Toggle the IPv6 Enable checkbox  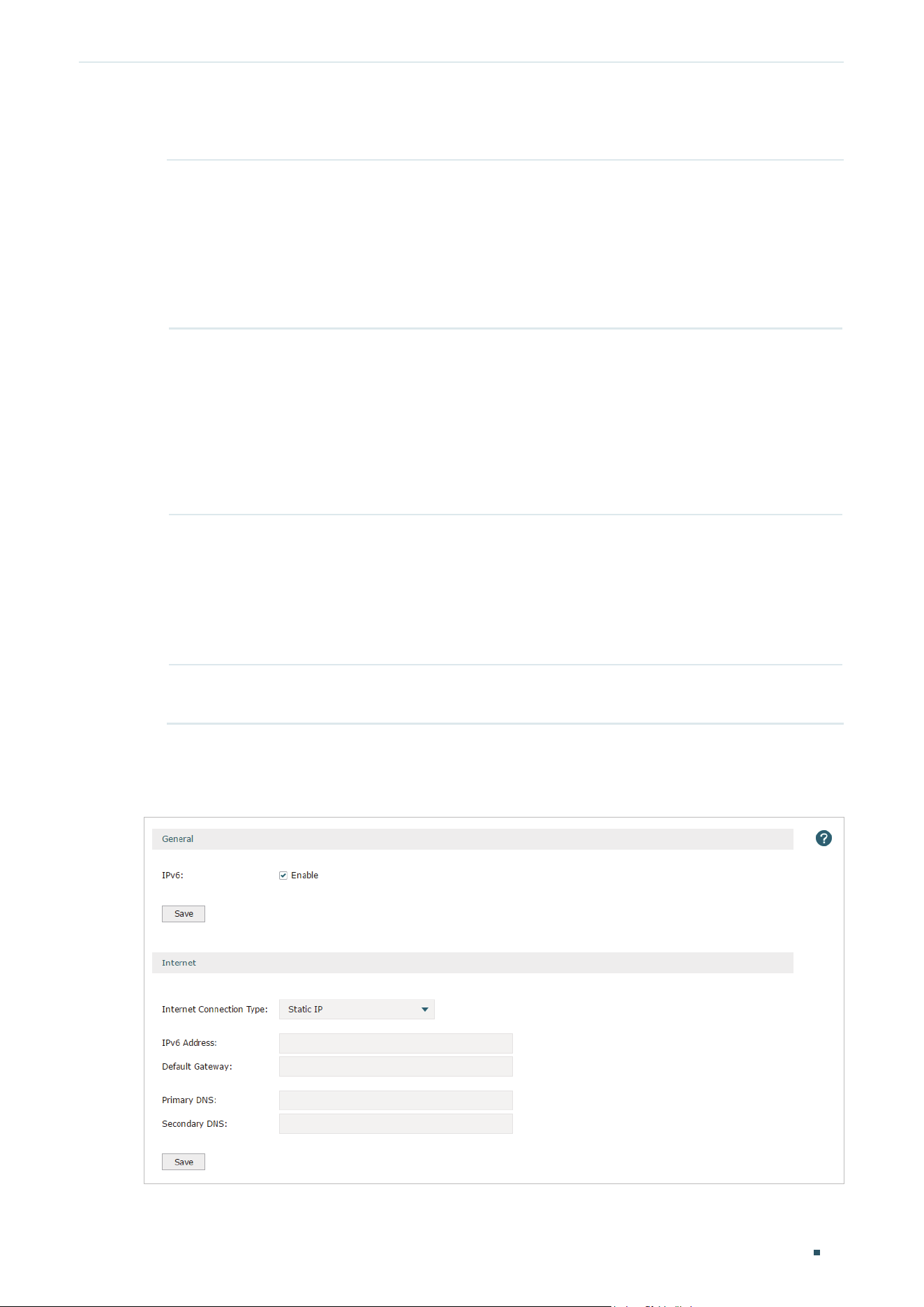pos(283,876)
